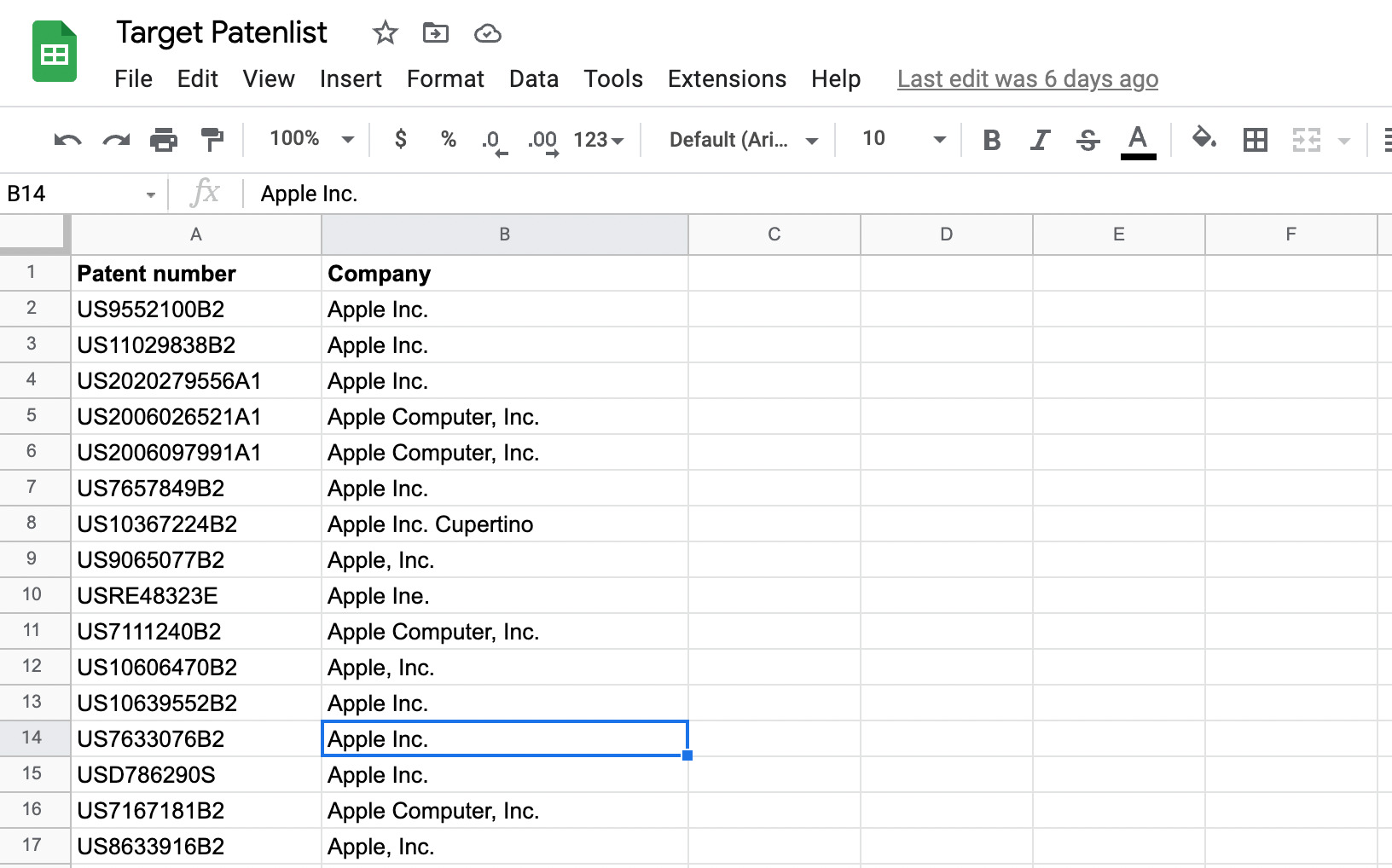
Task: Click the merge cells icon
Action: tap(1307, 139)
